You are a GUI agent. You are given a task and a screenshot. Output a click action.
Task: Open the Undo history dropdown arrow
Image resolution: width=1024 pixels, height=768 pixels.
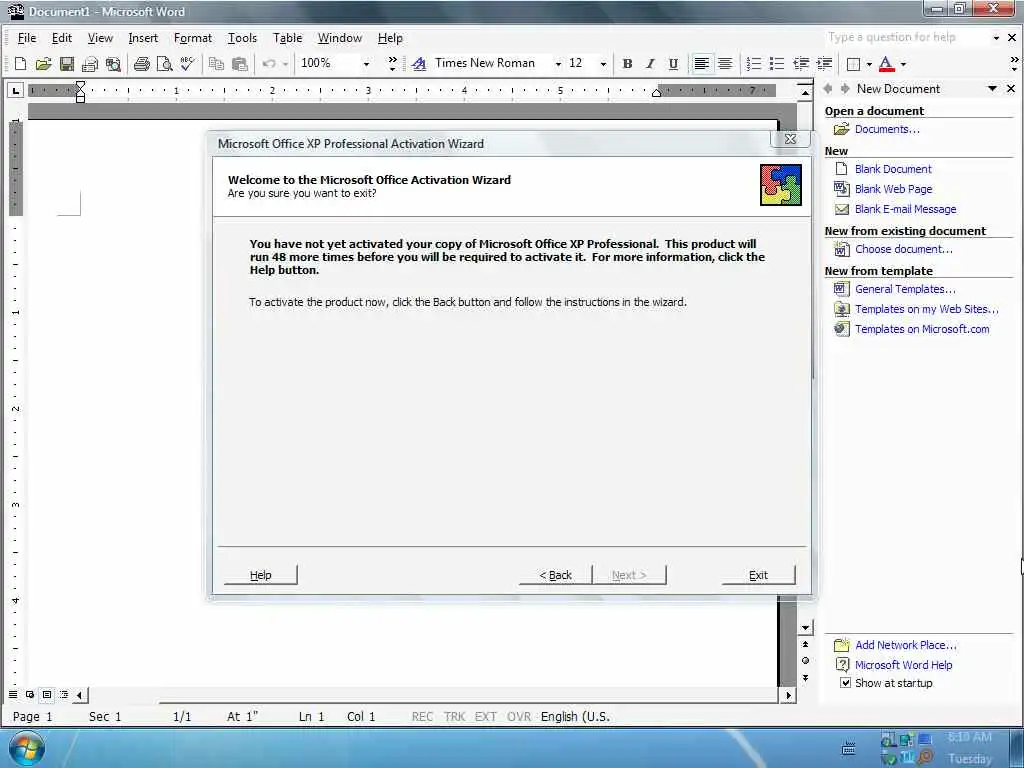click(285, 63)
